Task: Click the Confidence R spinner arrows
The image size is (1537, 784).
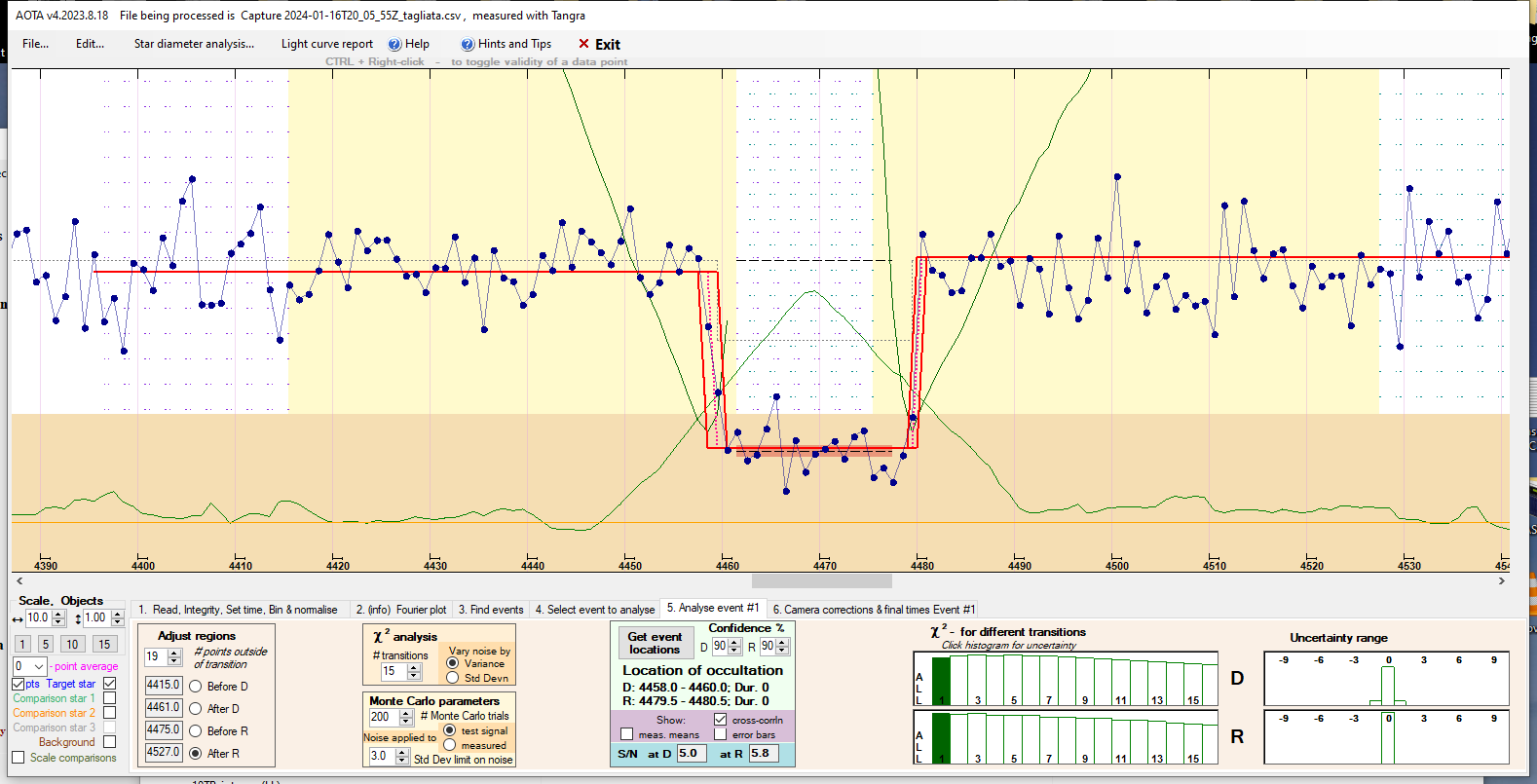Action: pyautogui.click(x=782, y=647)
